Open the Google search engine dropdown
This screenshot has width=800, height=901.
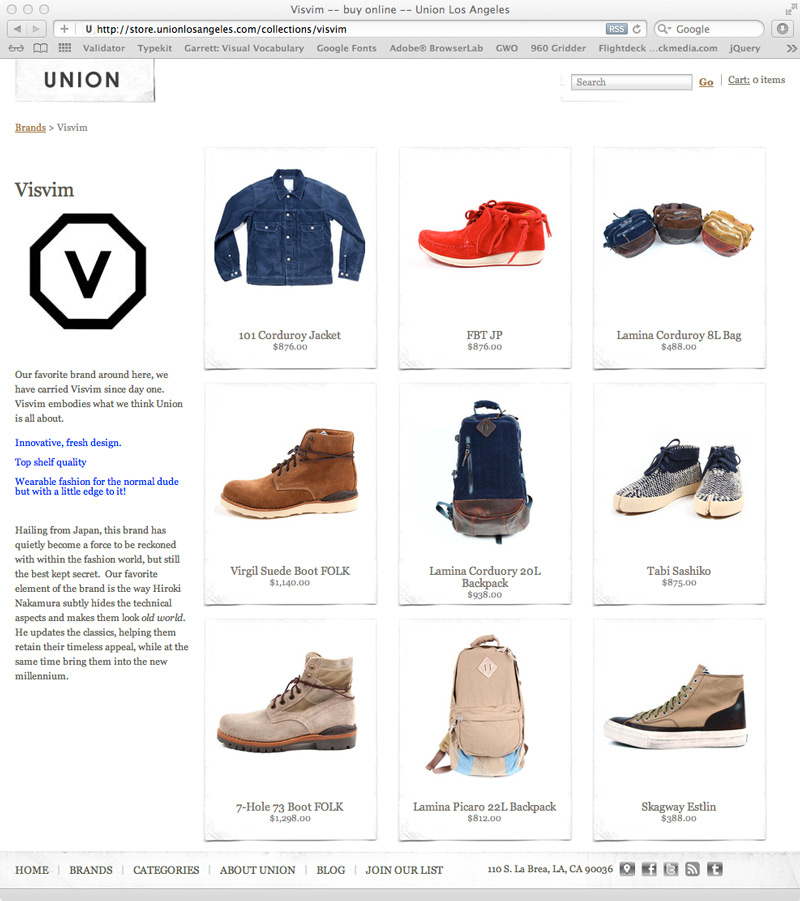pyautogui.click(x=664, y=29)
